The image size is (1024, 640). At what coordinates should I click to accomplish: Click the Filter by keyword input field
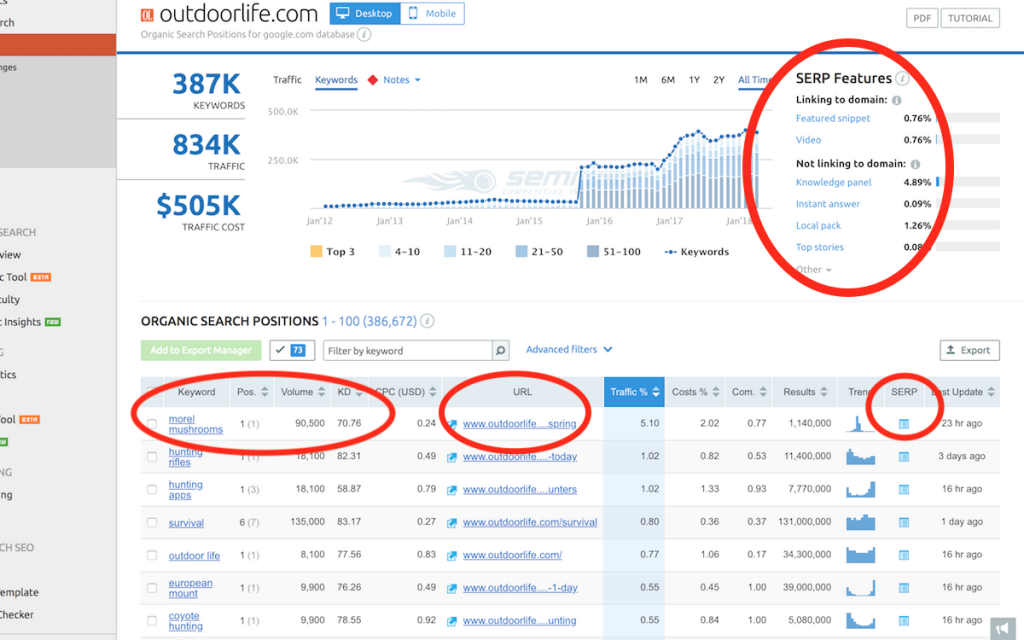point(408,351)
